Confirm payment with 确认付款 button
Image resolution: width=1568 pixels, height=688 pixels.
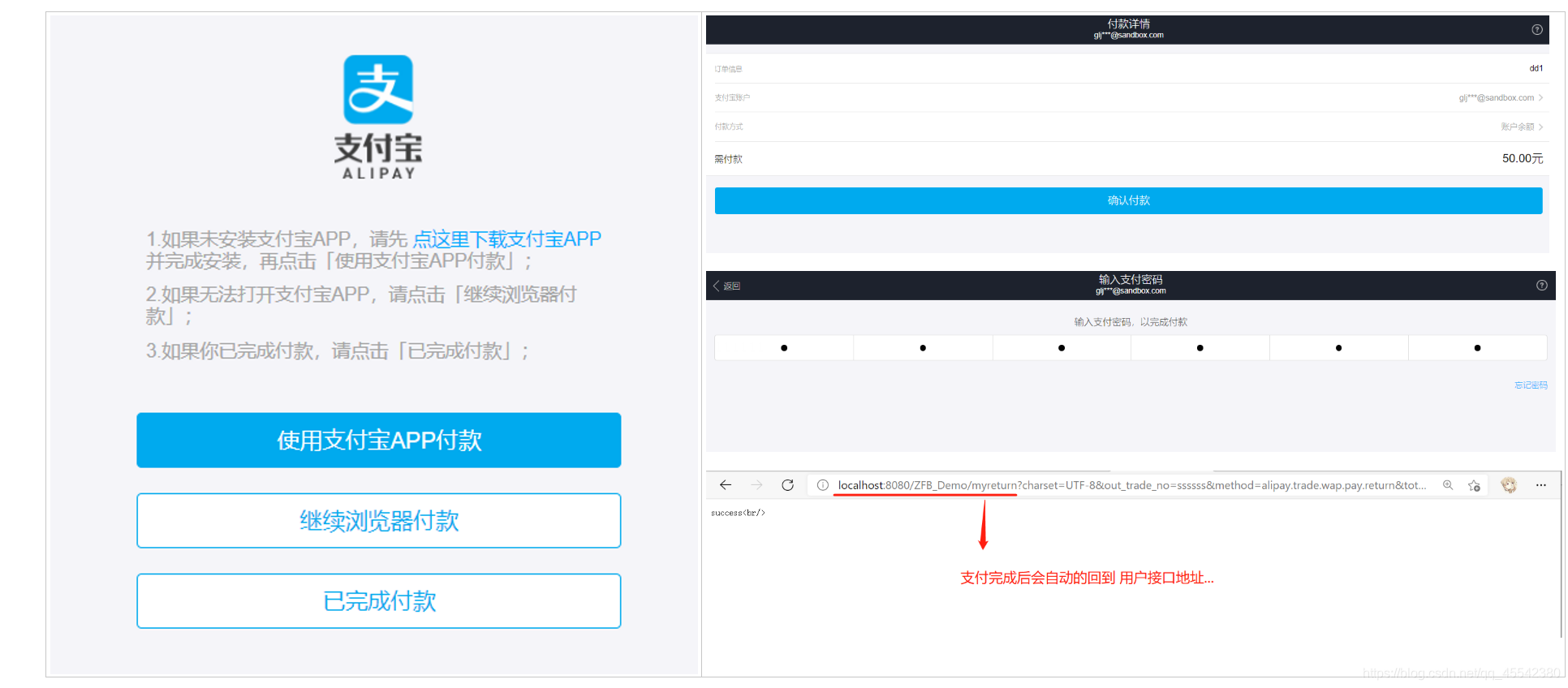coord(1128,201)
